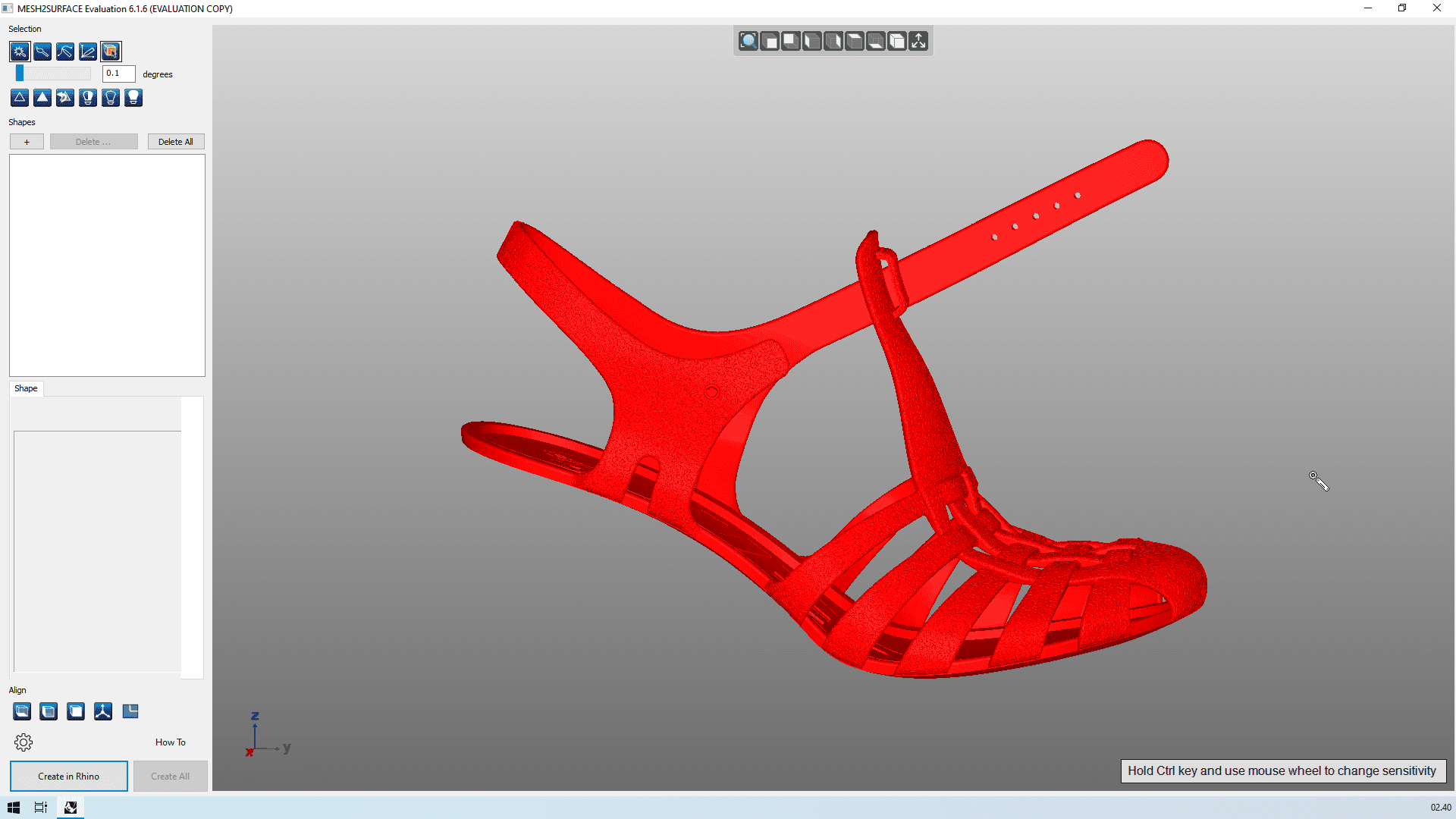The image size is (1456, 819).
Task: Toggle hide selection lightbulb icon
Action: [88, 98]
